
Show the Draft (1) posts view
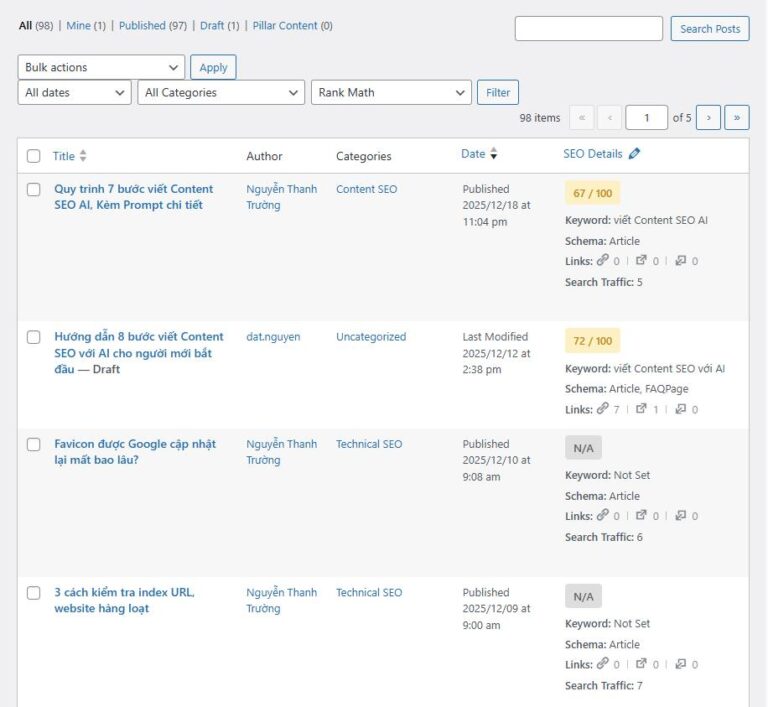[x=219, y=26]
